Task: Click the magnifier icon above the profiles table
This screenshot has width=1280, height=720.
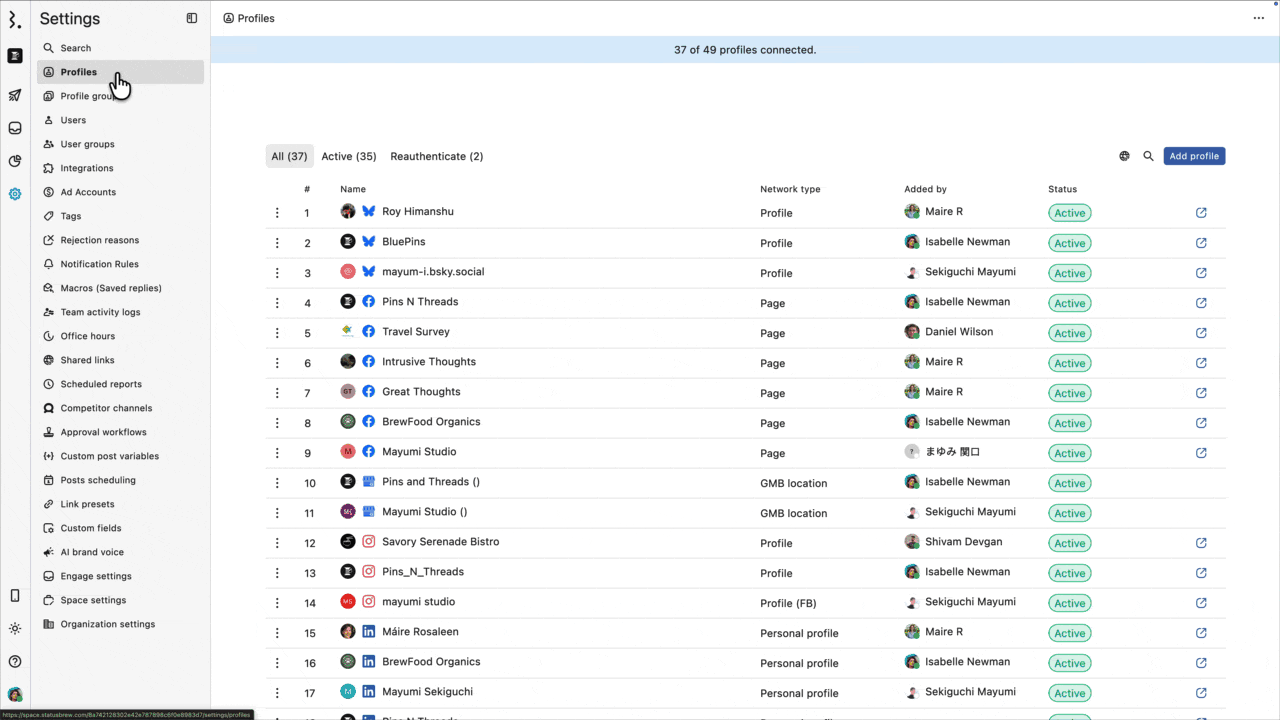Action: [x=1148, y=156]
